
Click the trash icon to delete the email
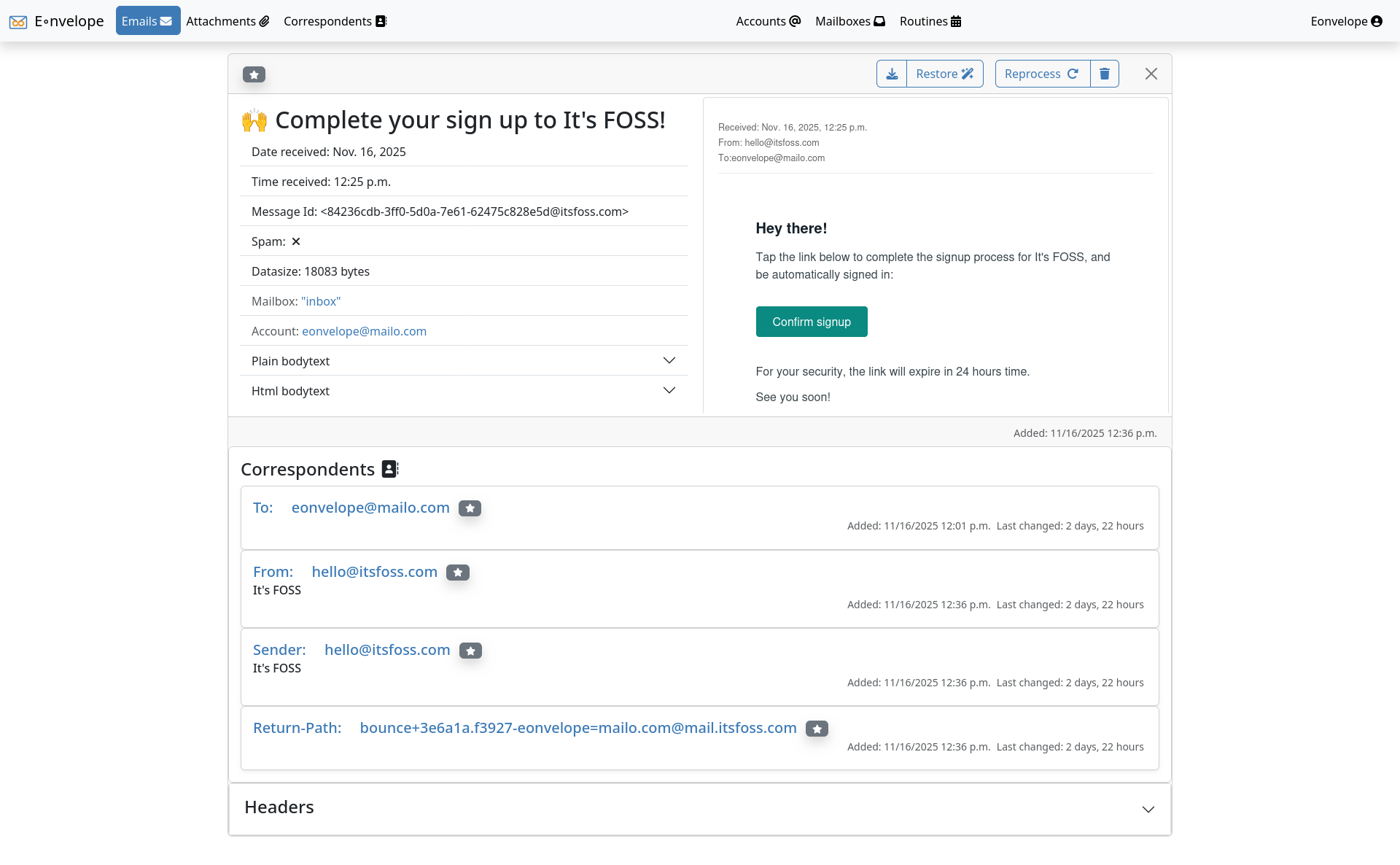[1104, 73]
